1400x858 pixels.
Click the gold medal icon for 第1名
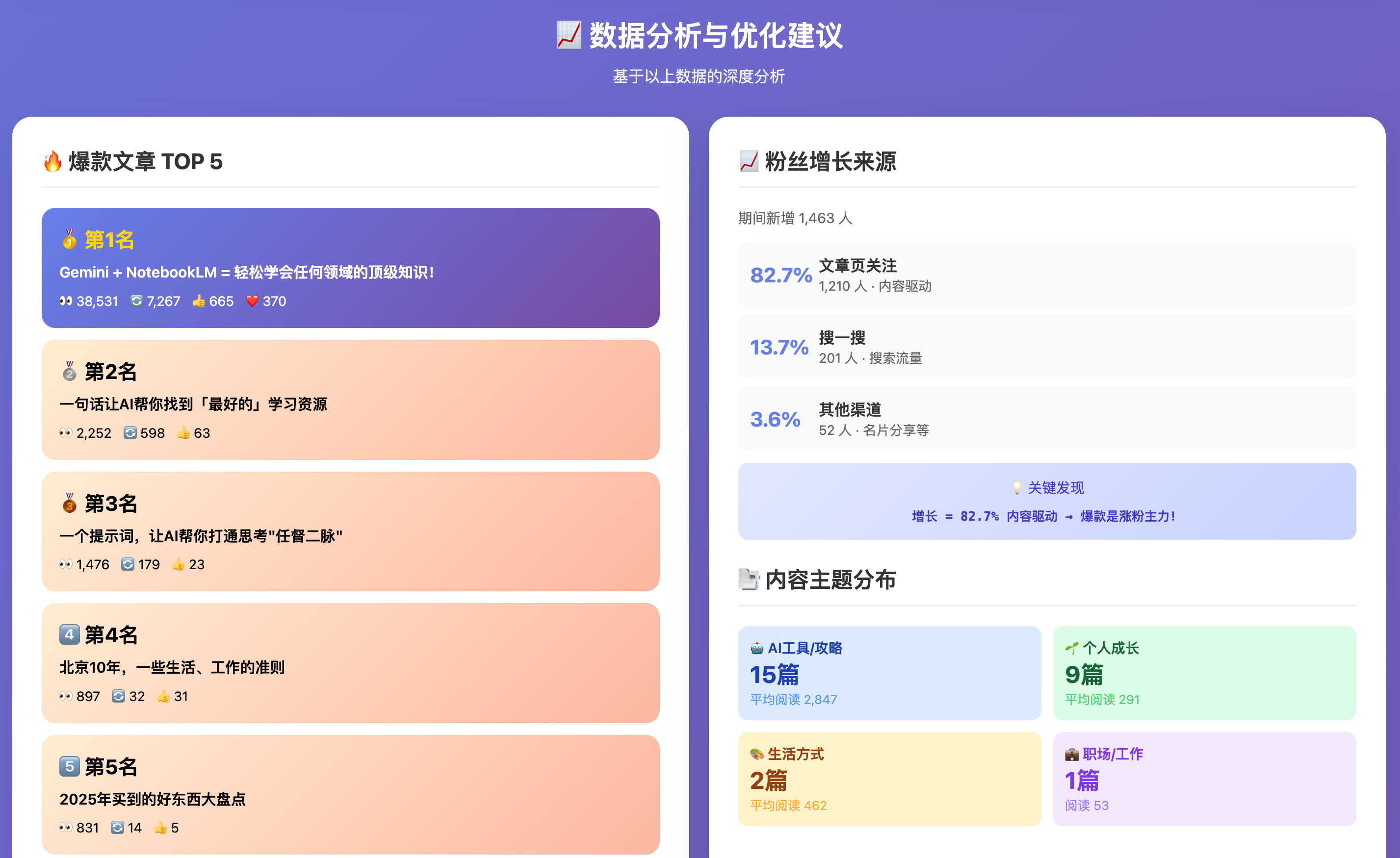point(69,240)
